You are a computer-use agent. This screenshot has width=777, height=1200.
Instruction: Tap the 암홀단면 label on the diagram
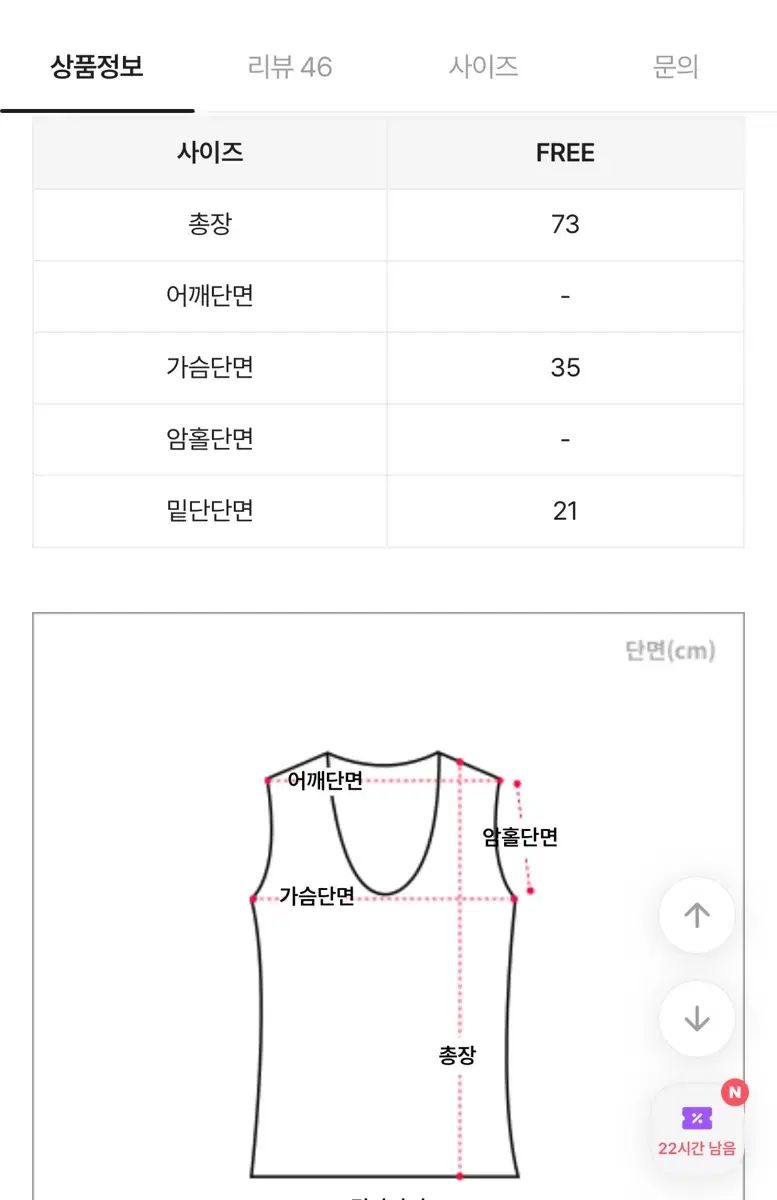(x=520, y=837)
